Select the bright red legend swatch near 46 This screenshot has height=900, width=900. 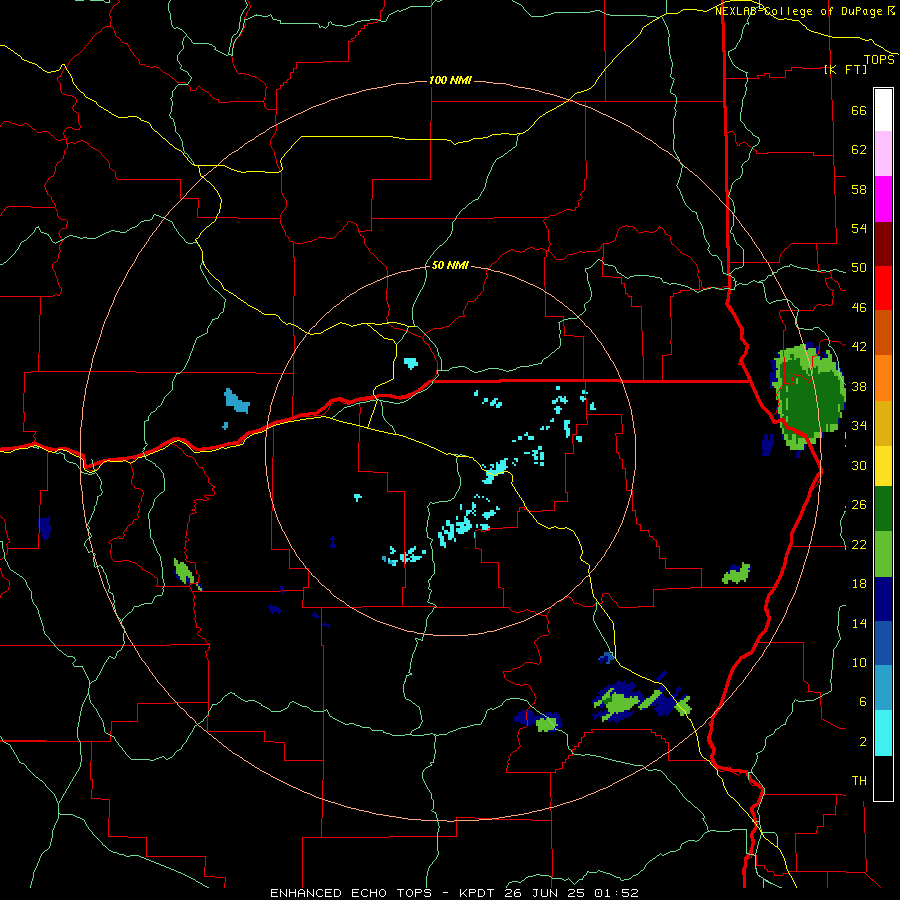coord(883,288)
